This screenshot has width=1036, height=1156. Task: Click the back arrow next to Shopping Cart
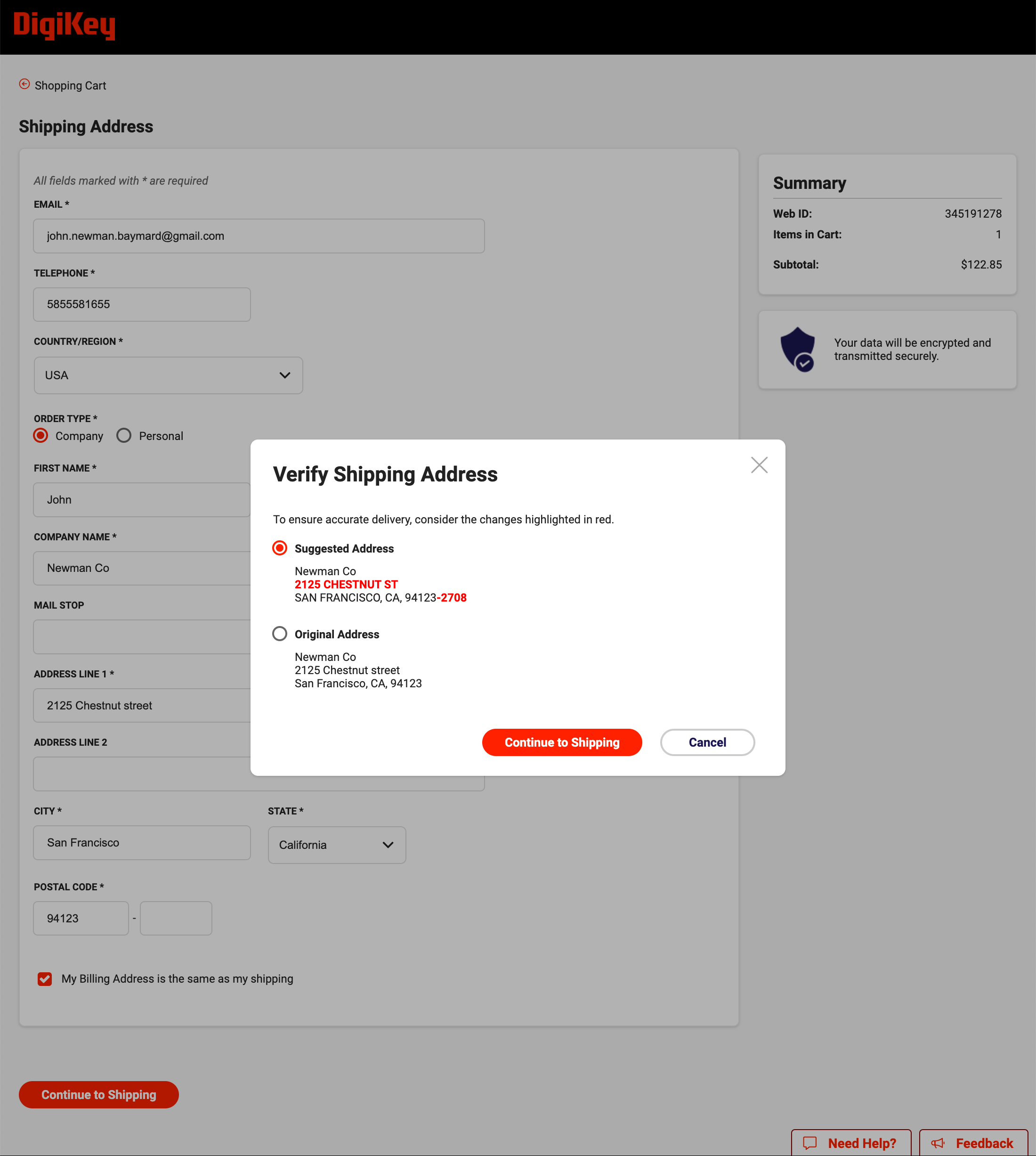(24, 84)
